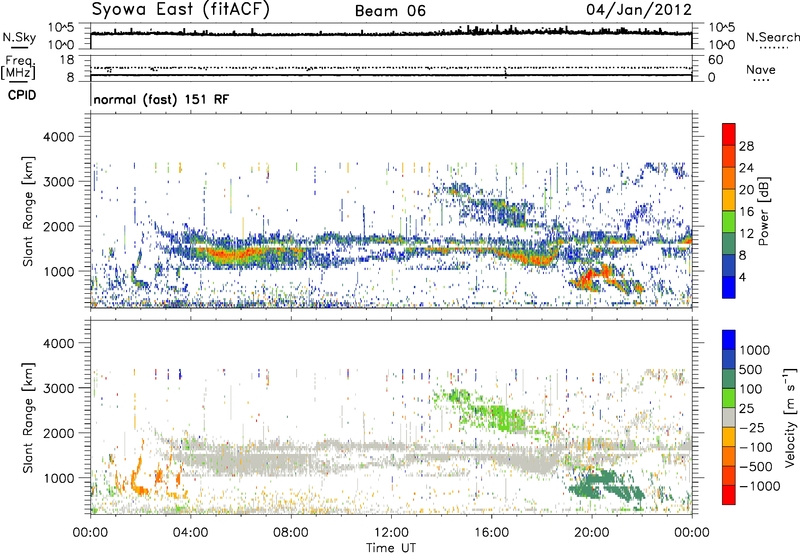Click the 'Beam 06' label
Screen dimensions: 800x554
coord(390,11)
